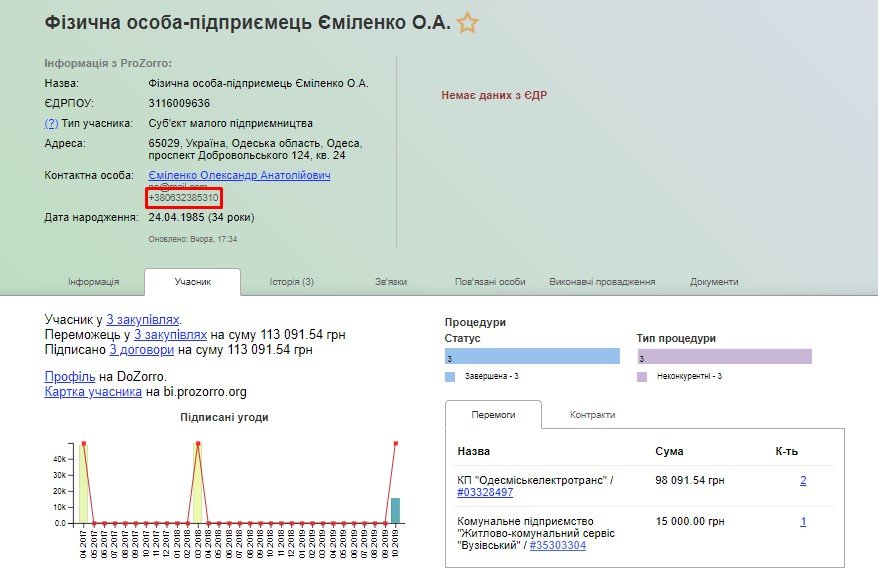878x577 pixels.
Task: Switch to Виконавчі провадження tab
Action: pos(602,282)
